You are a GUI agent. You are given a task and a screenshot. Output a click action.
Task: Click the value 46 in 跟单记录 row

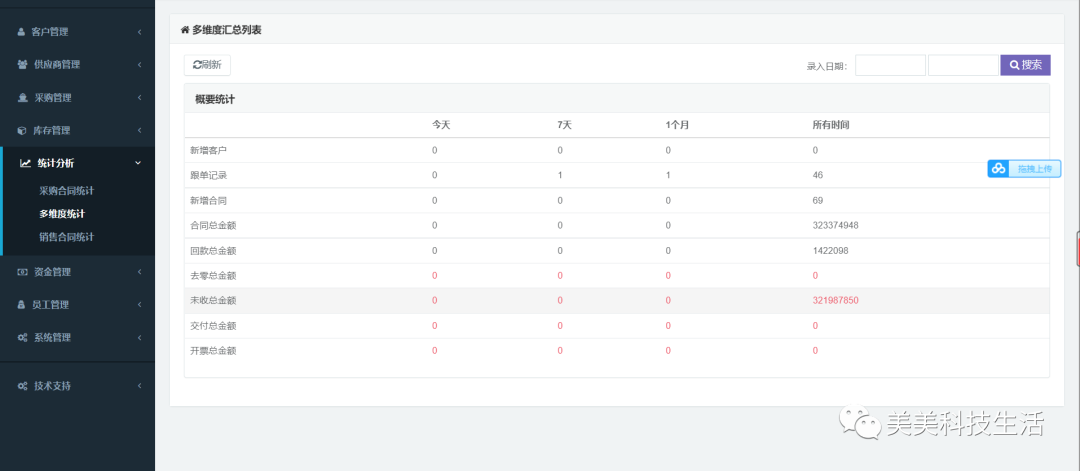click(818, 176)
